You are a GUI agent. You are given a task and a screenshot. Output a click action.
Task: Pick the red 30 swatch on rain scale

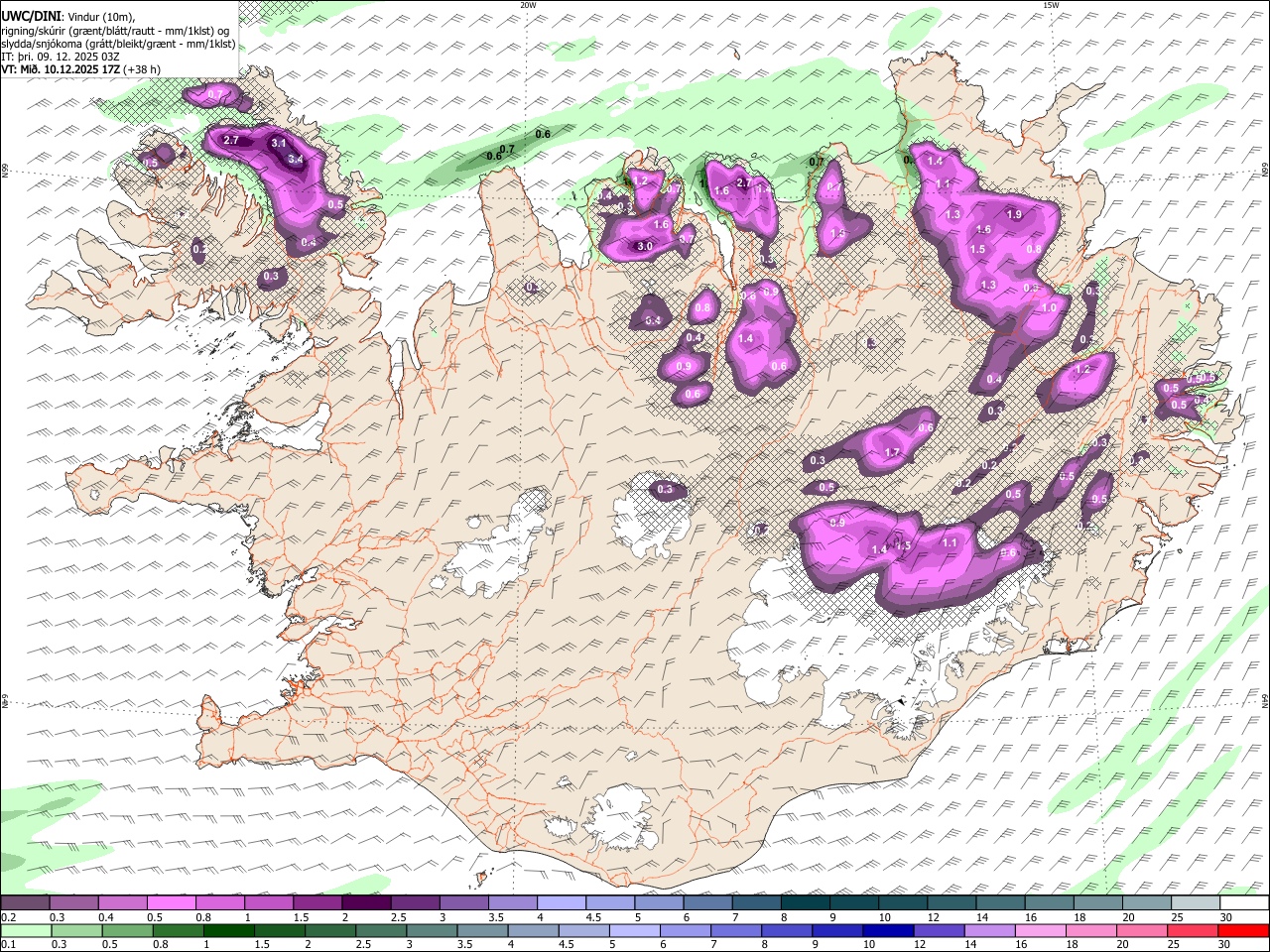tap(1243, 930)
